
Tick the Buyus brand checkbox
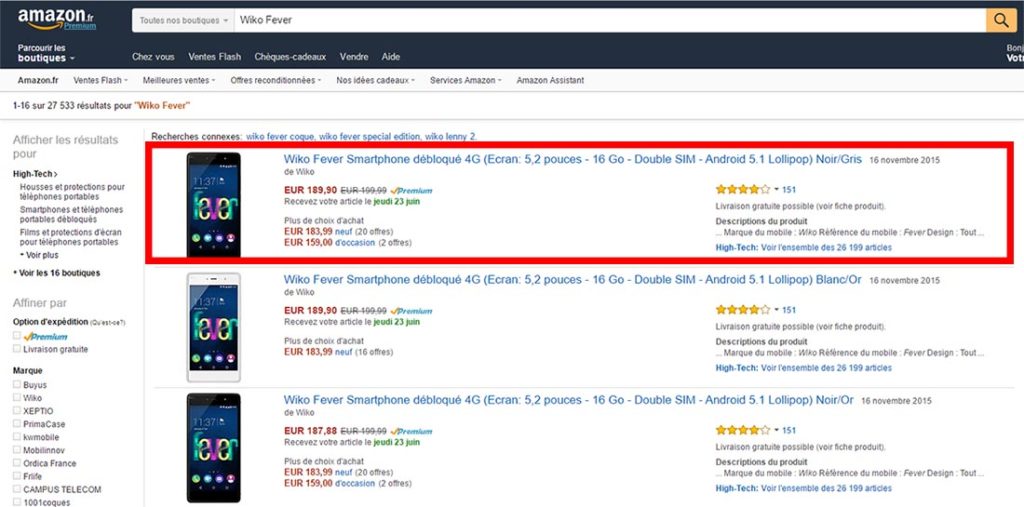click(x=16, y=385)
